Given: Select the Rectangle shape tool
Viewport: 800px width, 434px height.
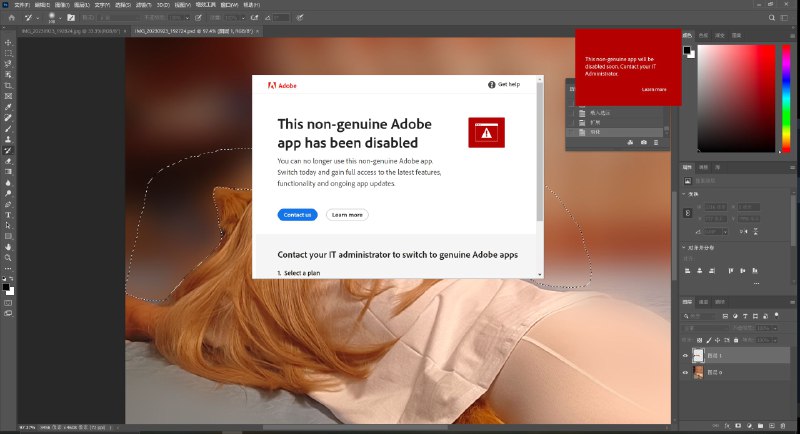Looking at the screenshot, I should pyautogui.click(x=8, y=236).
